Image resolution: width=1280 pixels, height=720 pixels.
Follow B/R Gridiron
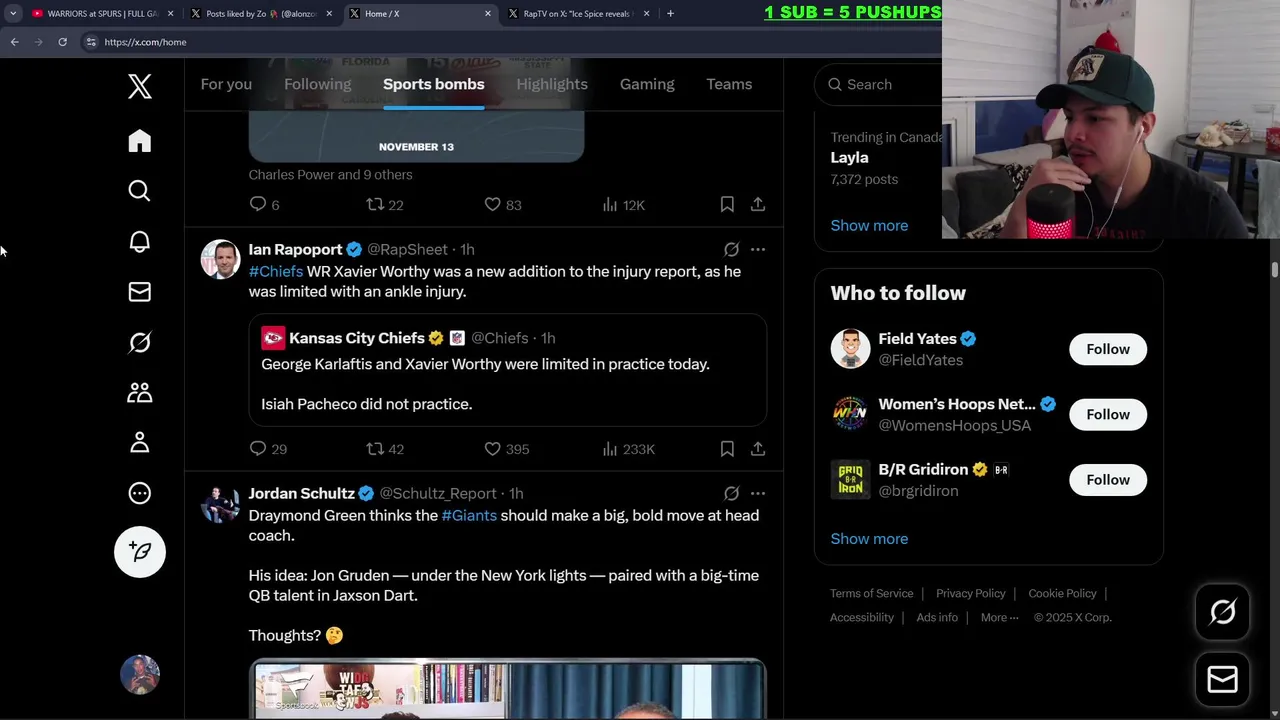click(1108, 480)
